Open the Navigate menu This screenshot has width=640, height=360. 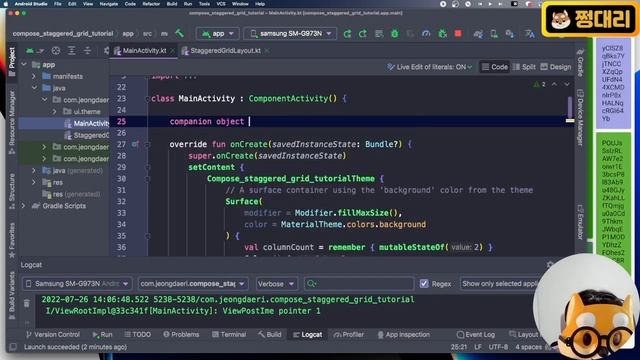click(x=109, y=4)
